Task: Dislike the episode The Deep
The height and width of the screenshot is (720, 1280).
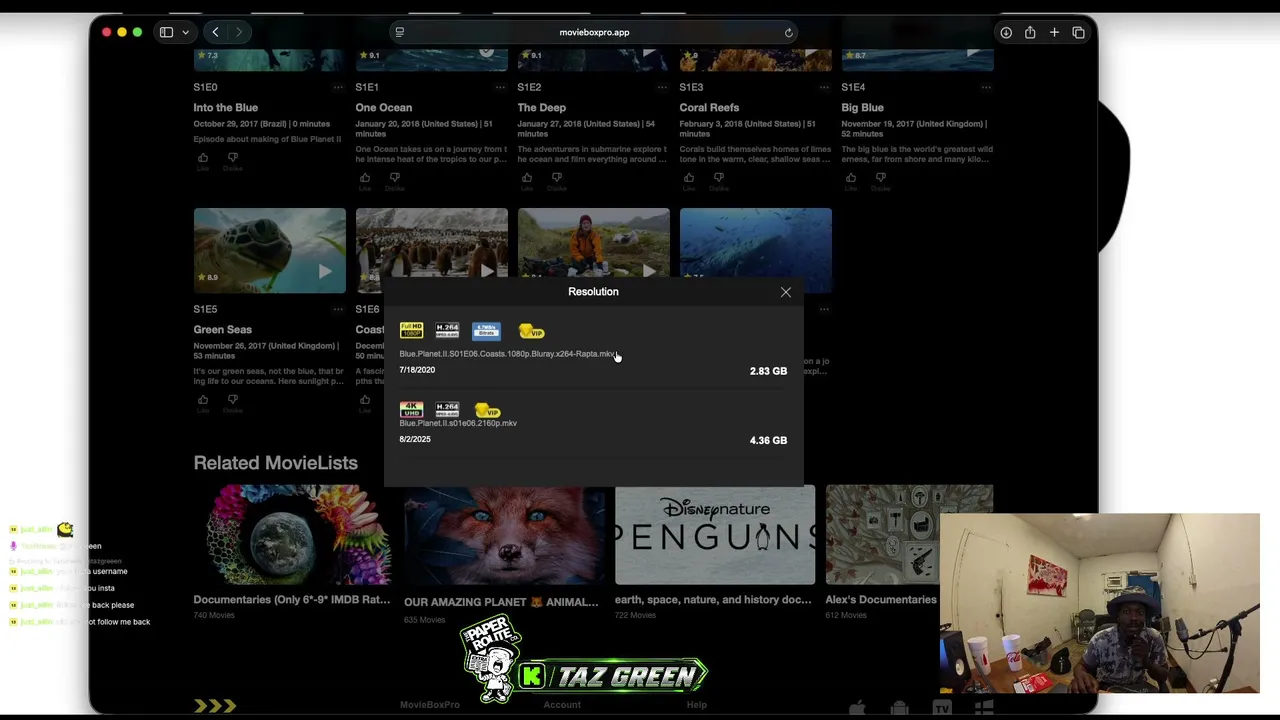Action: (557, 180)
